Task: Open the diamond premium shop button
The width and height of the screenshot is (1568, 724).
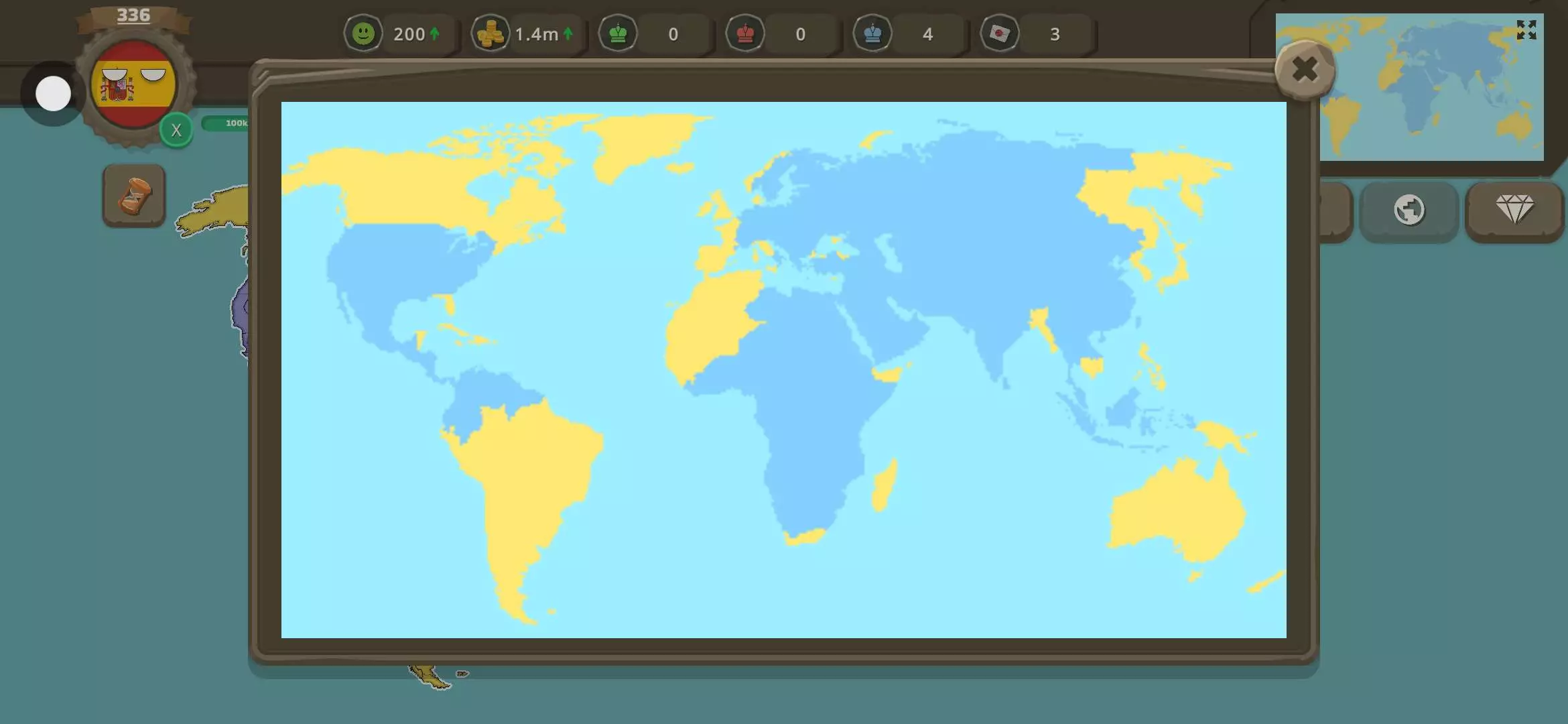Action: click(x=1514, y=210)
